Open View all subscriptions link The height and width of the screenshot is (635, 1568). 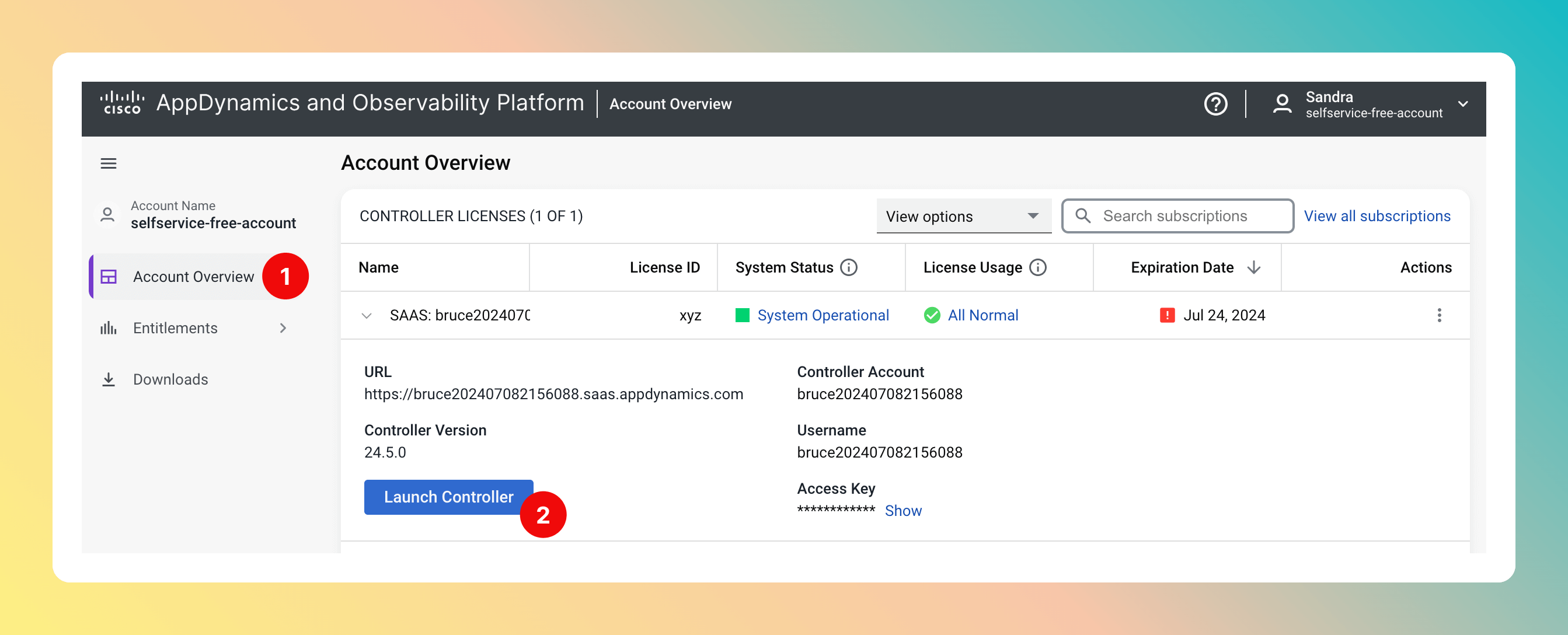click(1377, 216)
